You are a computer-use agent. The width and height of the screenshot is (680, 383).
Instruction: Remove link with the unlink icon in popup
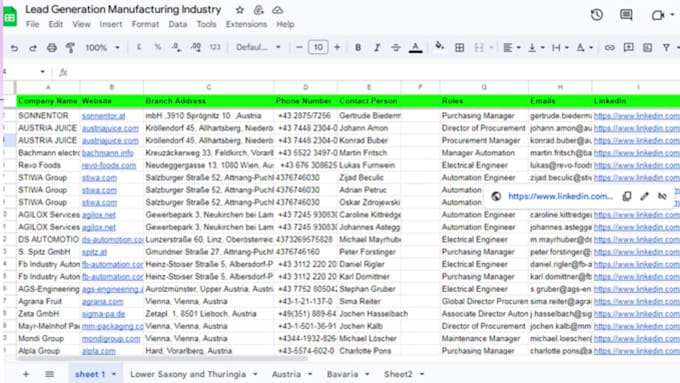pos(662,196)
